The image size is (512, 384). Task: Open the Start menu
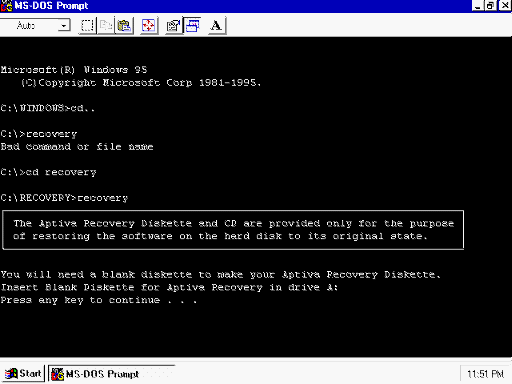click(x=23, y=374)
